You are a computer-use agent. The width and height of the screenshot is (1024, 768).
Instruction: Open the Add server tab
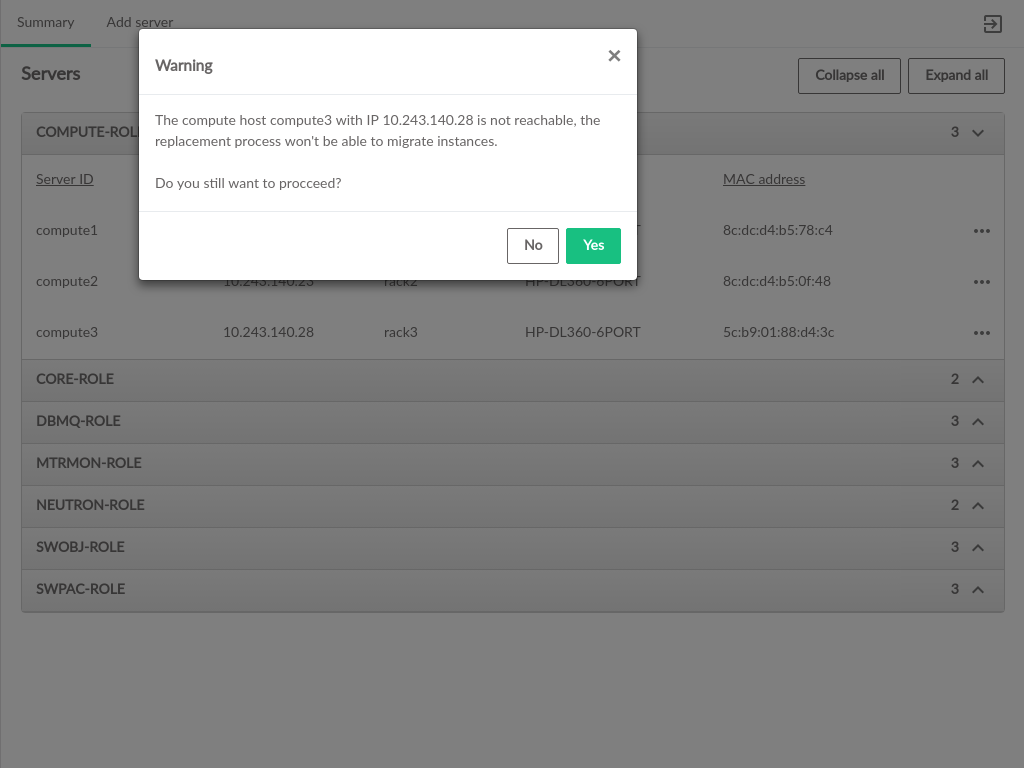coord(140,23)
